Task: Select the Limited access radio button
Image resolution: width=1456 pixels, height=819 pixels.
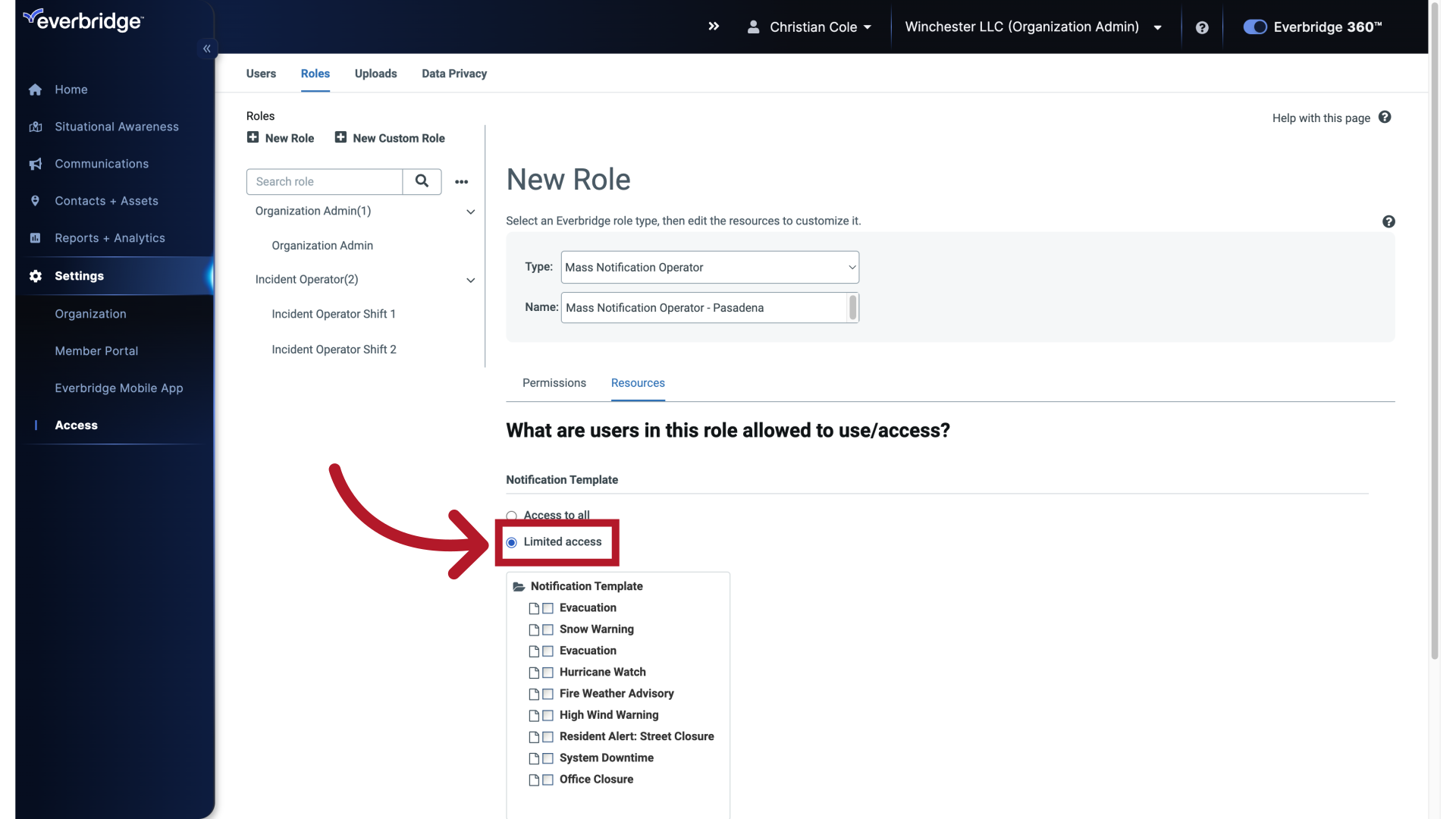Action: point(512,542)
